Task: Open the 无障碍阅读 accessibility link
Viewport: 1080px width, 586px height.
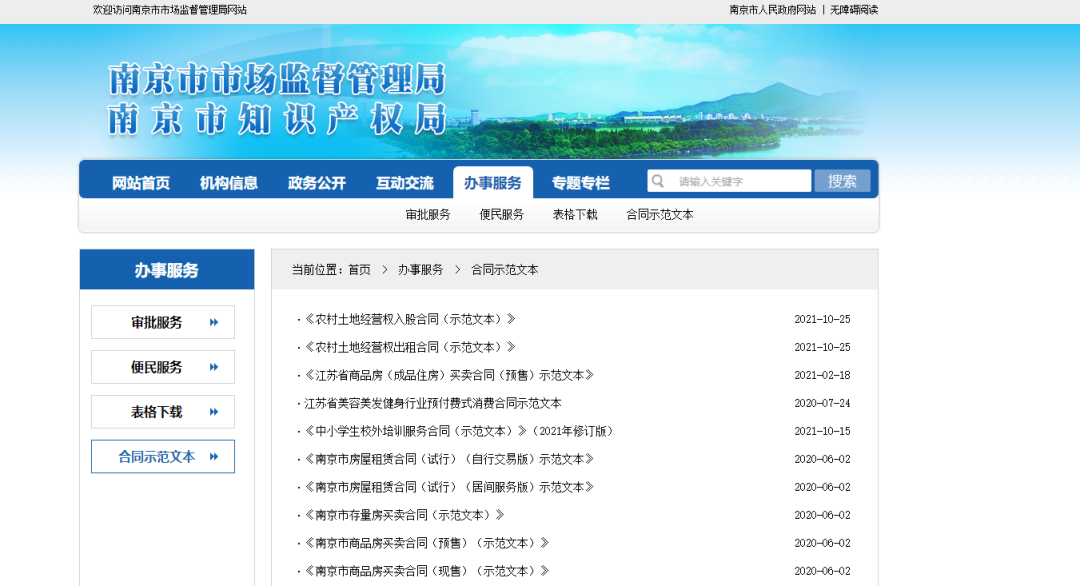Action: click(854, 10)
